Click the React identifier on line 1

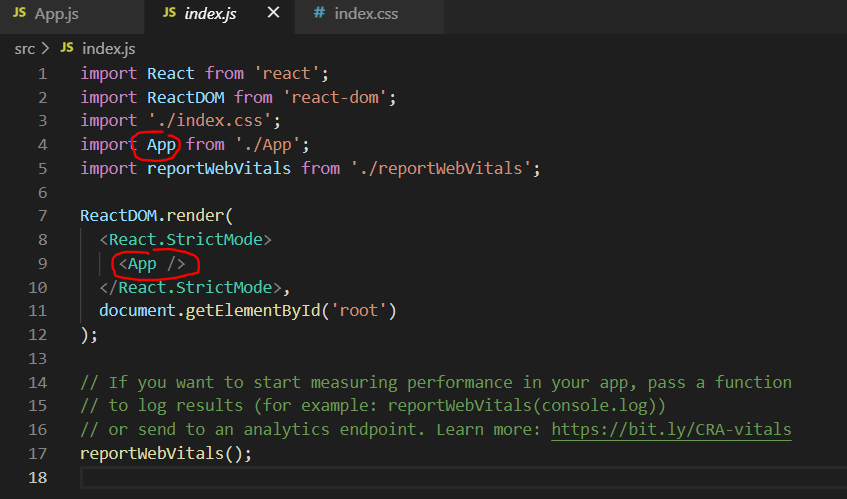pyautogui.click(x=171, y=73)
